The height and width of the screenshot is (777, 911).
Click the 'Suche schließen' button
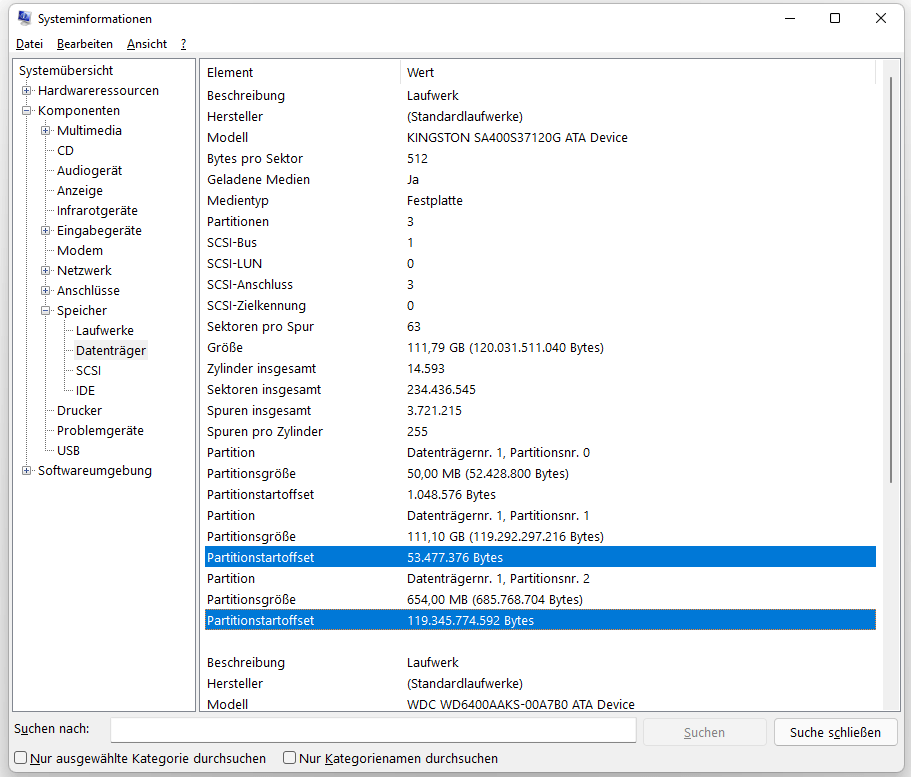point(835,731)
